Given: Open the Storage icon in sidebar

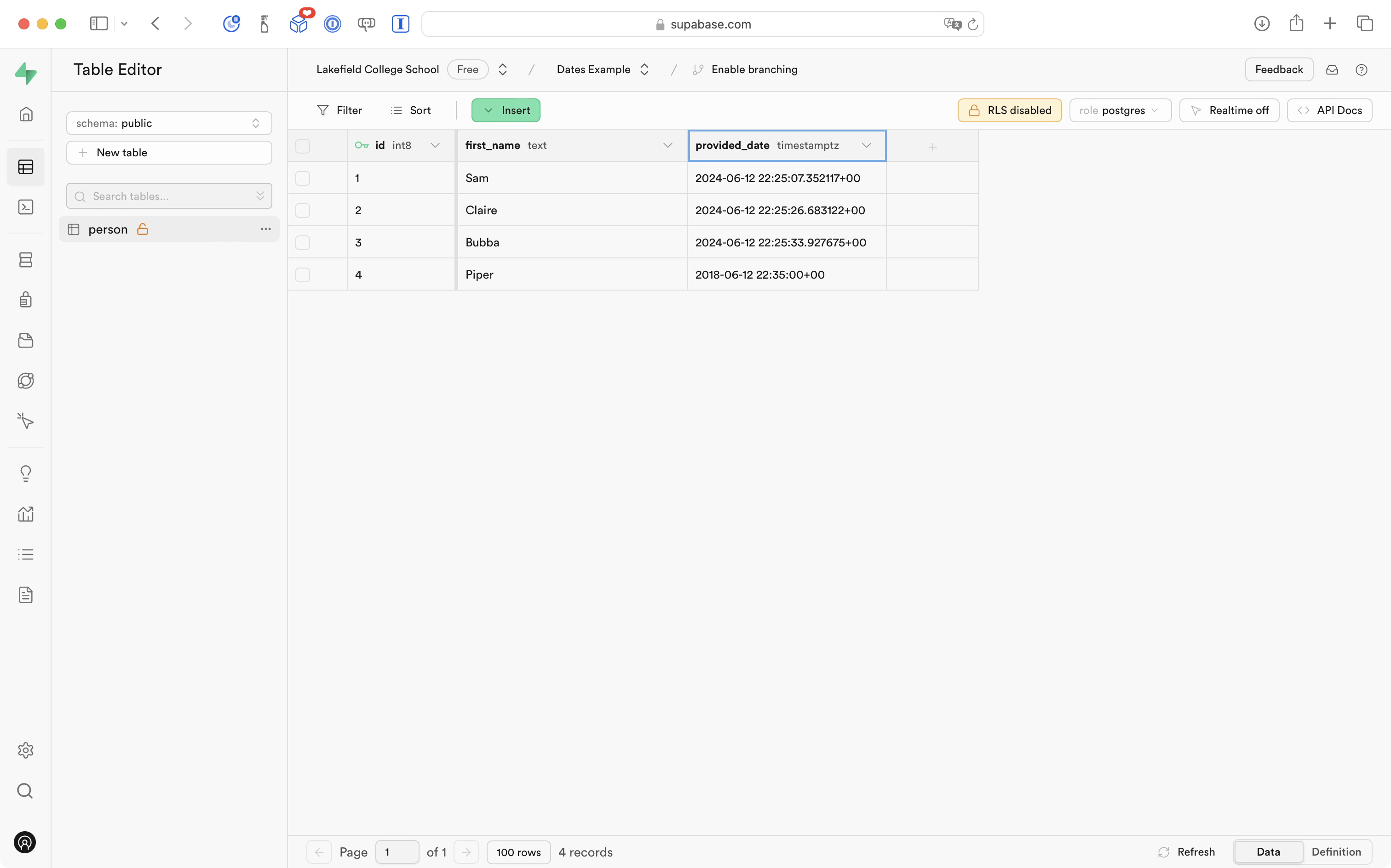Looking at the screenshot, I should click(26, 340).
